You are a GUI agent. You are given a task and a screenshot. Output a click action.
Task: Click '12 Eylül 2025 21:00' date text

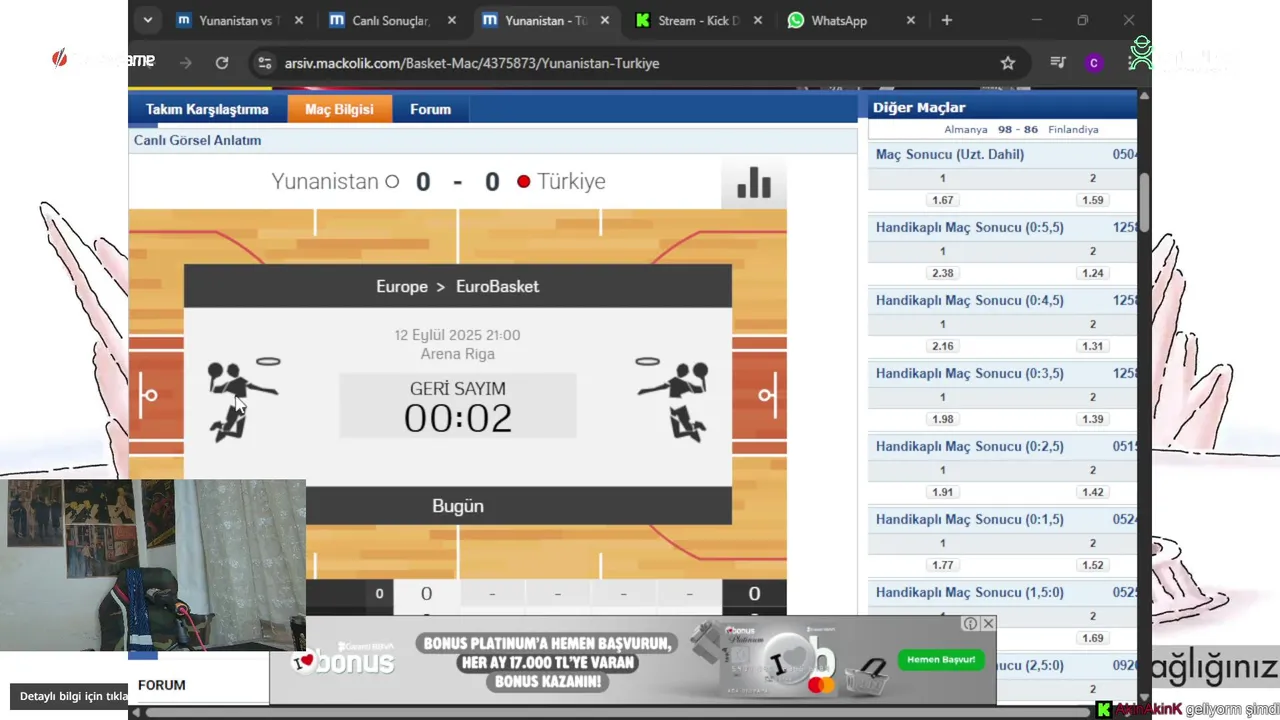pos(457,335)
